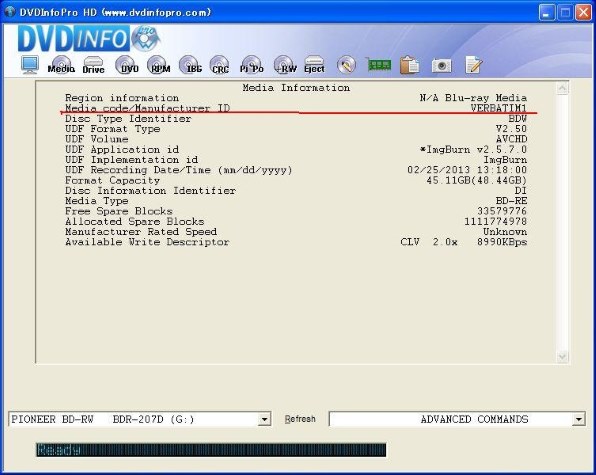This screenshot has height=475, width=596.
Task: Open the PI PO scan icon
Action: point(252,65)
